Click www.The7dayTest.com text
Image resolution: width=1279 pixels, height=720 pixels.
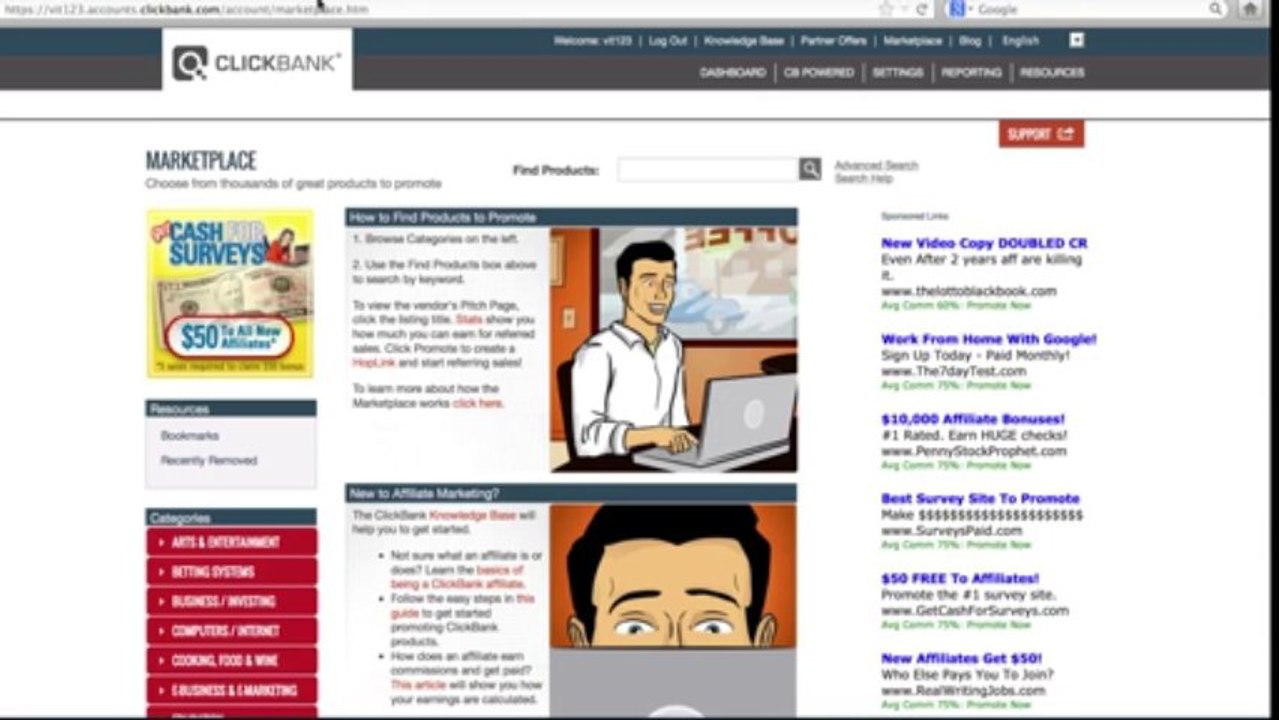click(954, 371)
